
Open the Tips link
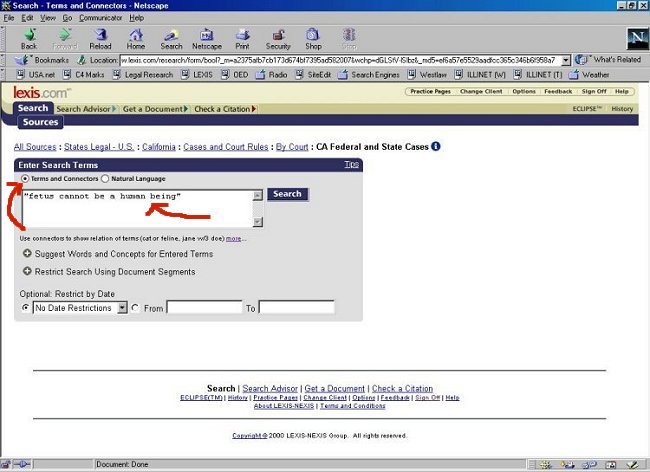tap(352, 165)
